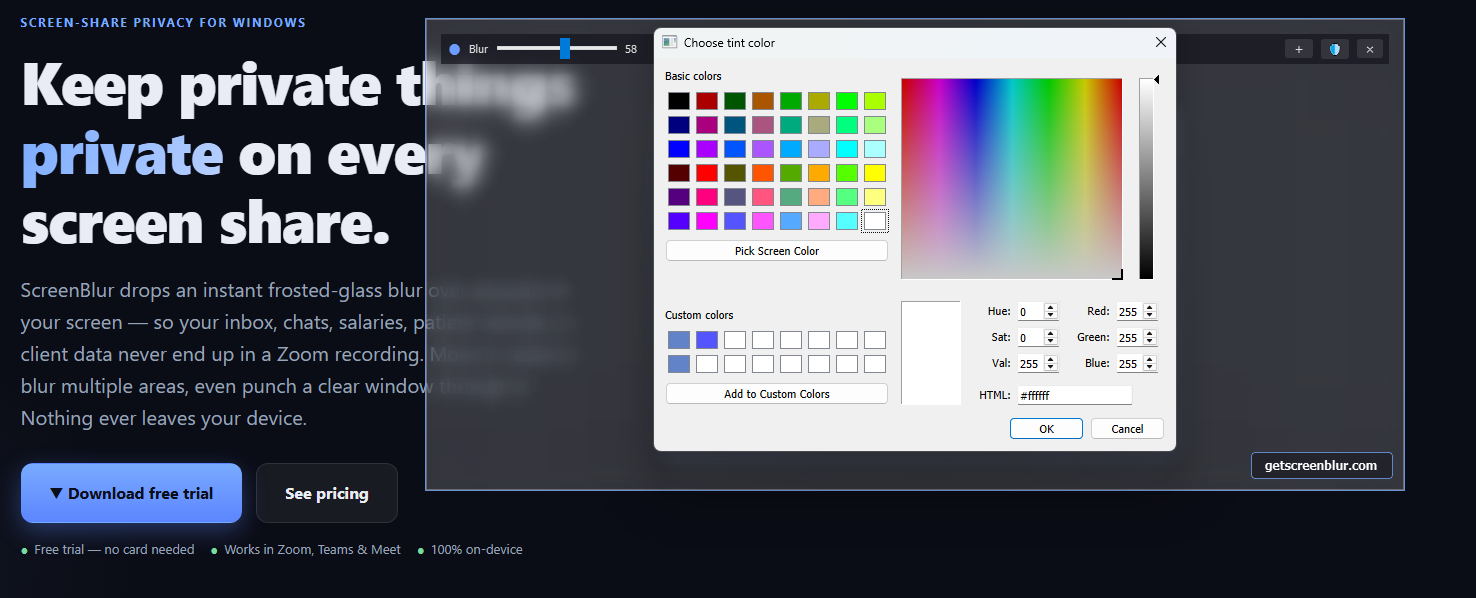Click the Custom colors label
1476x598 pixels.
click(x=699, y=315)
